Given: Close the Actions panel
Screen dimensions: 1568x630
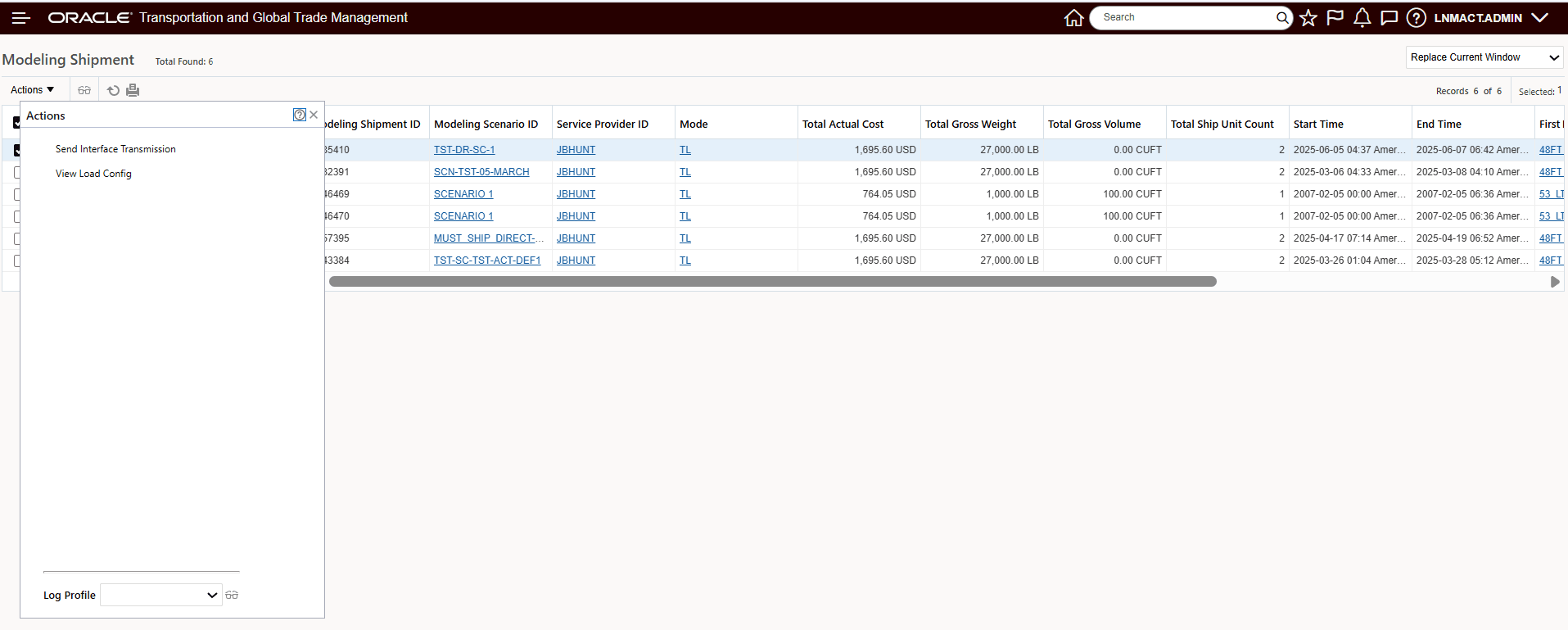Looking at the screenshot, I should click(314, 115).
